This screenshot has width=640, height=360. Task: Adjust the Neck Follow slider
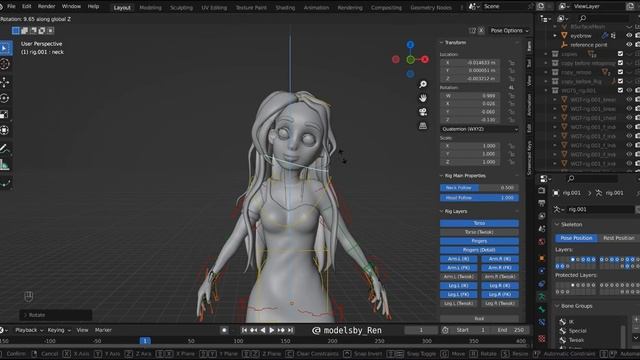[x=479, y=188]
